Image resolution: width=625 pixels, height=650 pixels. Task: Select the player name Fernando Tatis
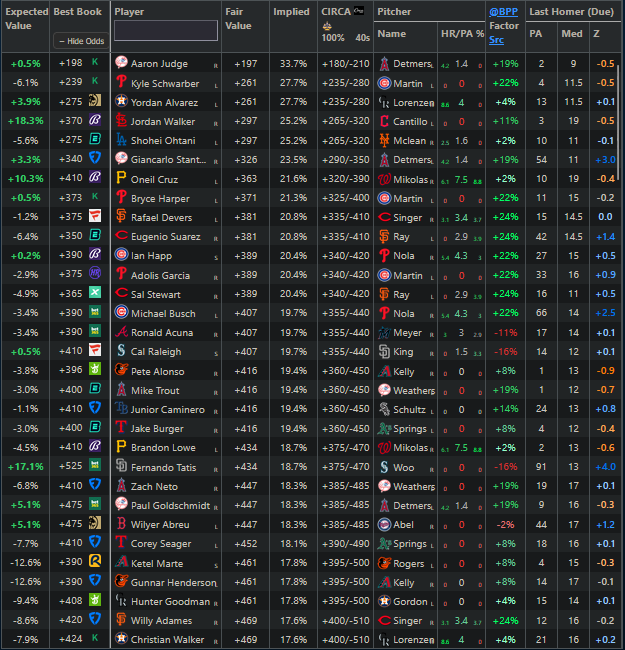click(x=164, y=467)
